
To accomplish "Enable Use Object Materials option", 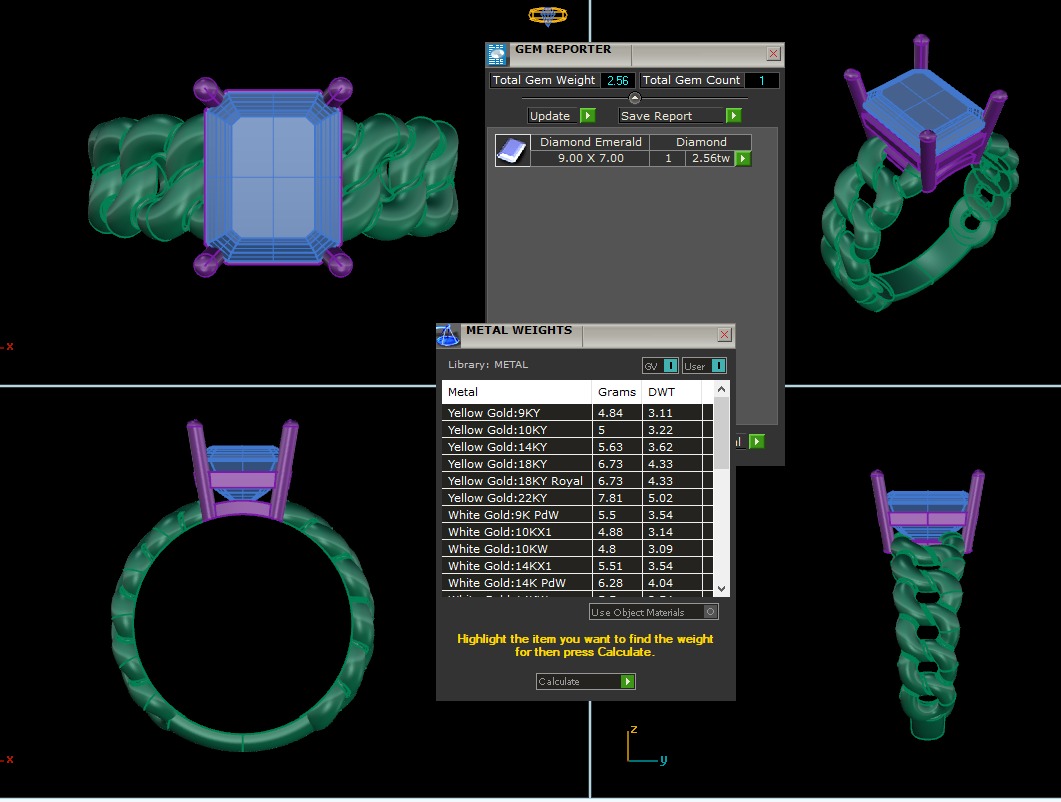I will pyautogui.click(x=710, y=612).
